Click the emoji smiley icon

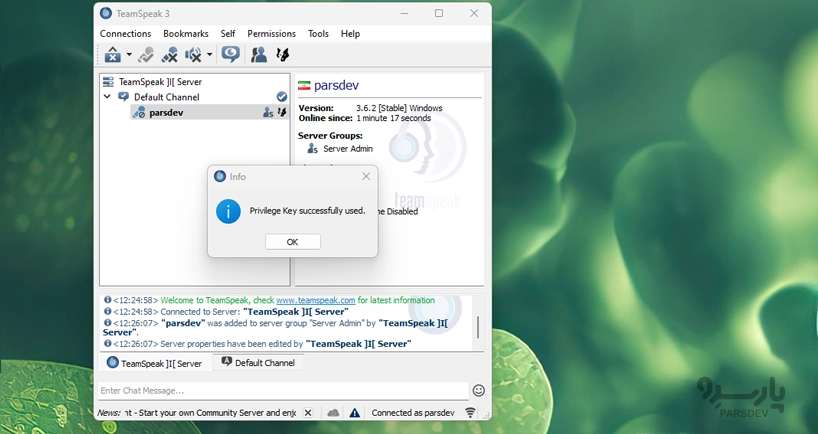478,390
